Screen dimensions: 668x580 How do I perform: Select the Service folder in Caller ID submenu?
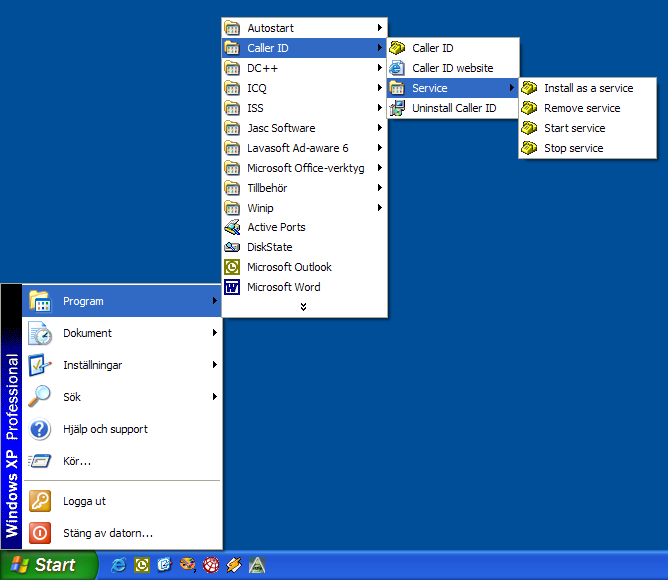click(x=452, y=88)
